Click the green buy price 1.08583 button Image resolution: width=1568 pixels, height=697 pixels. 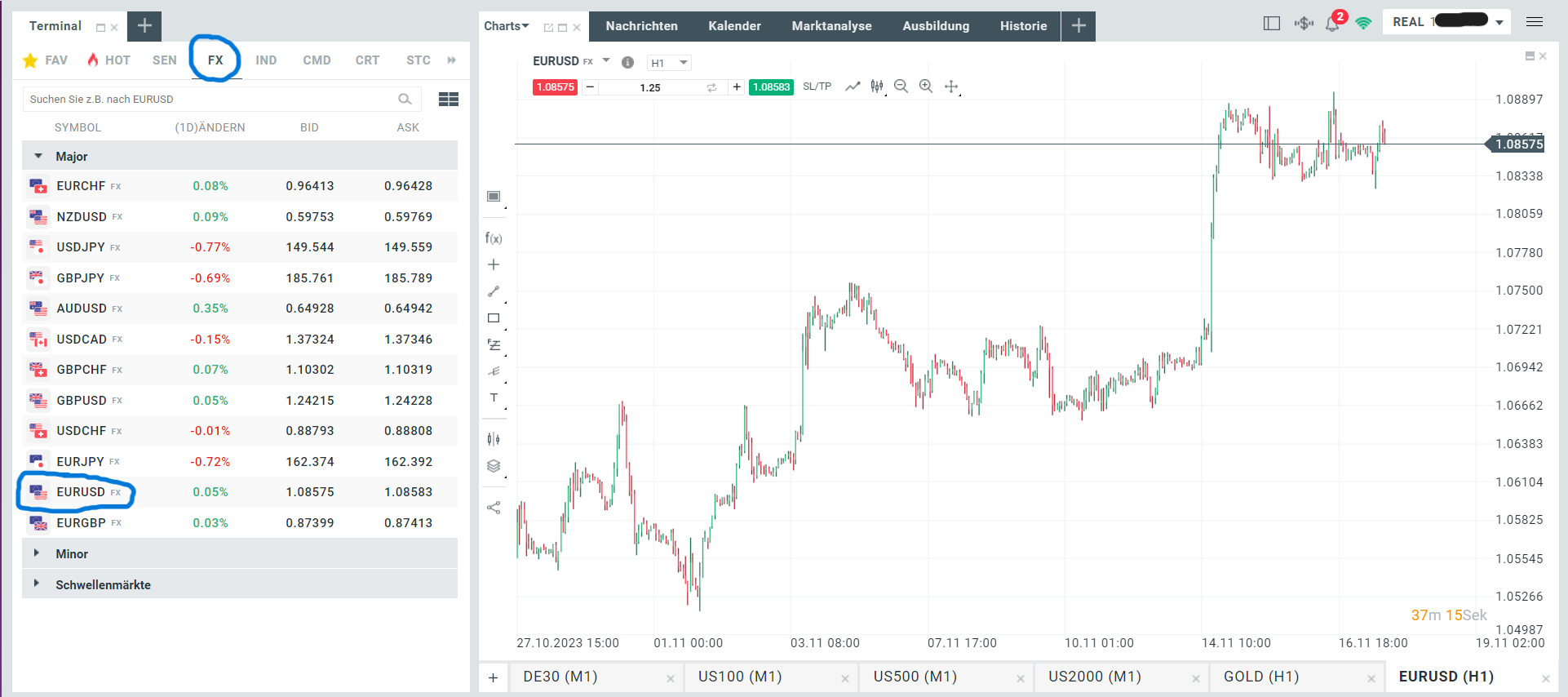pos(771,87)
